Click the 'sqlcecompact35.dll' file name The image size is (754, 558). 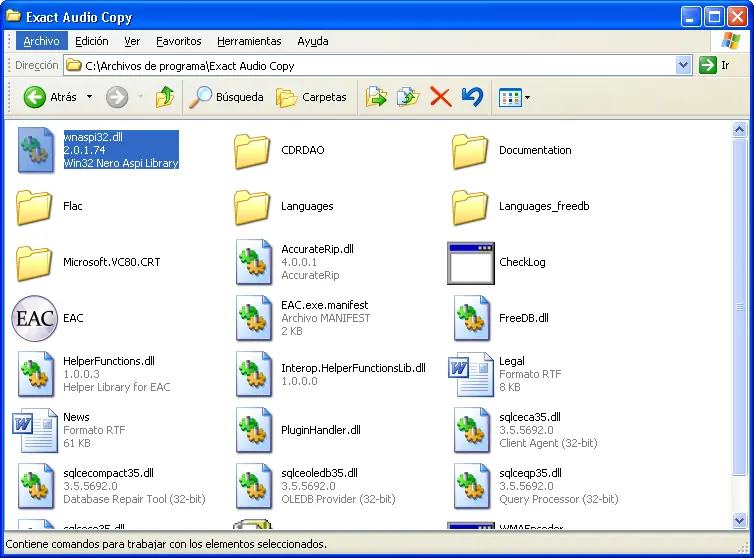tap(108, 473)
